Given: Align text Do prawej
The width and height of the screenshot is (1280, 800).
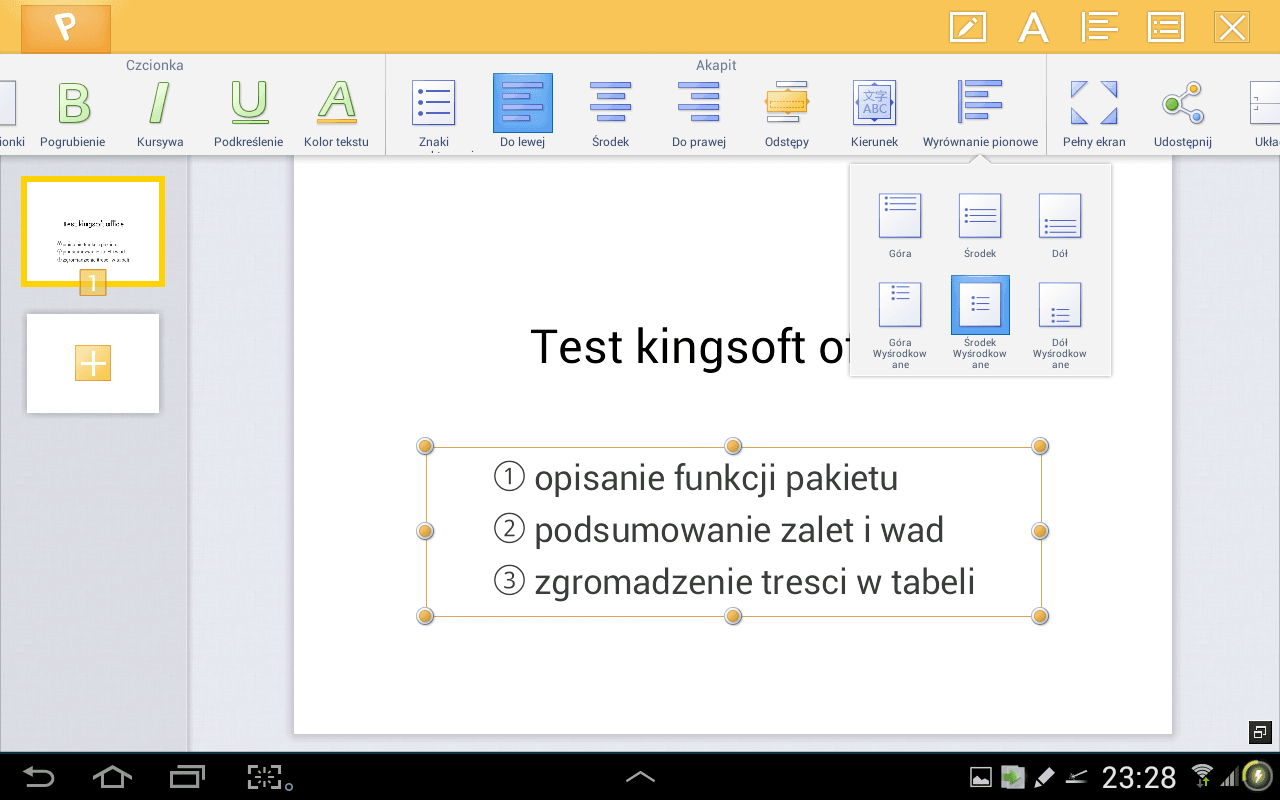Looking at the screenshot, I should [x=699, y=114].
